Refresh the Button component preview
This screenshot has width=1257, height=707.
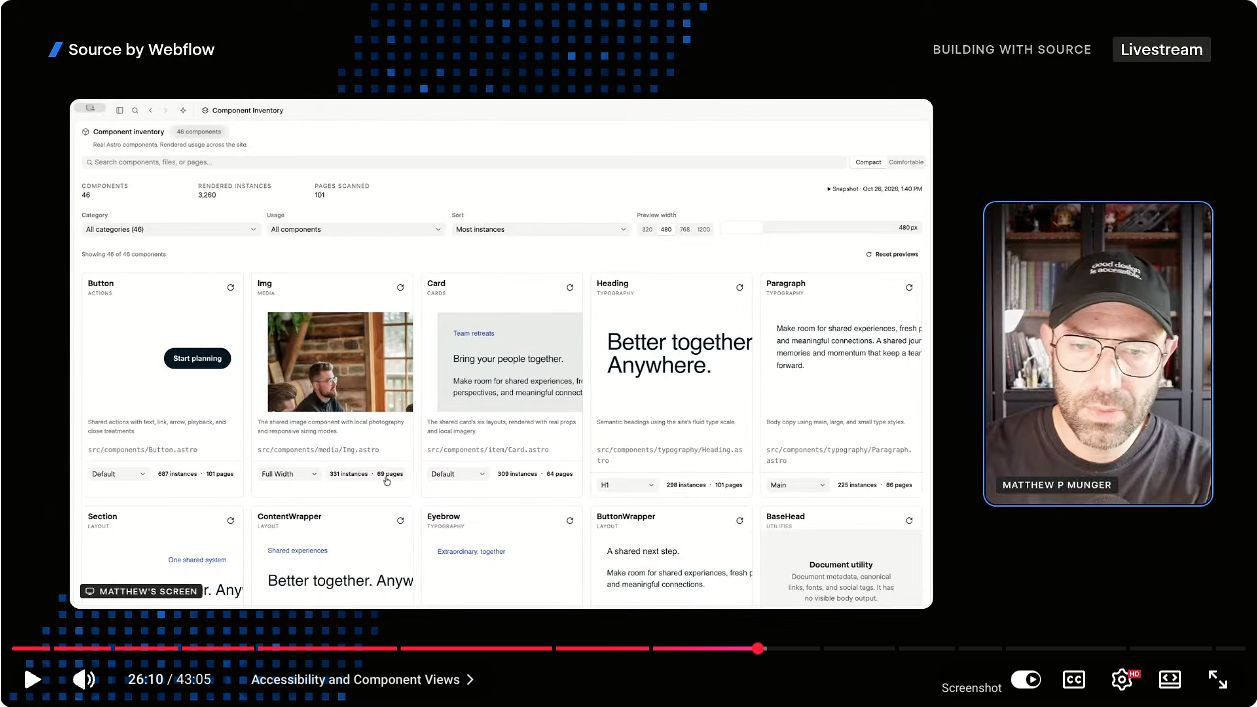(231, 287)
